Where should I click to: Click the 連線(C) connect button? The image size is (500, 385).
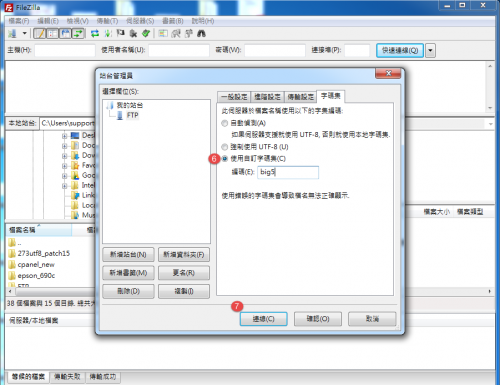(263, 319)
